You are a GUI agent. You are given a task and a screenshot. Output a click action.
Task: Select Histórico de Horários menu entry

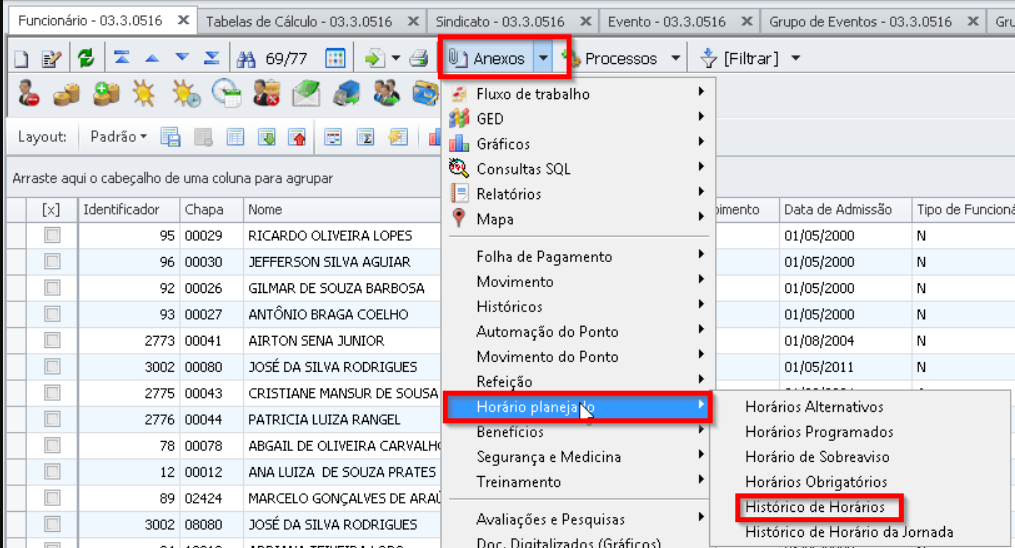[x=814, y=507]
